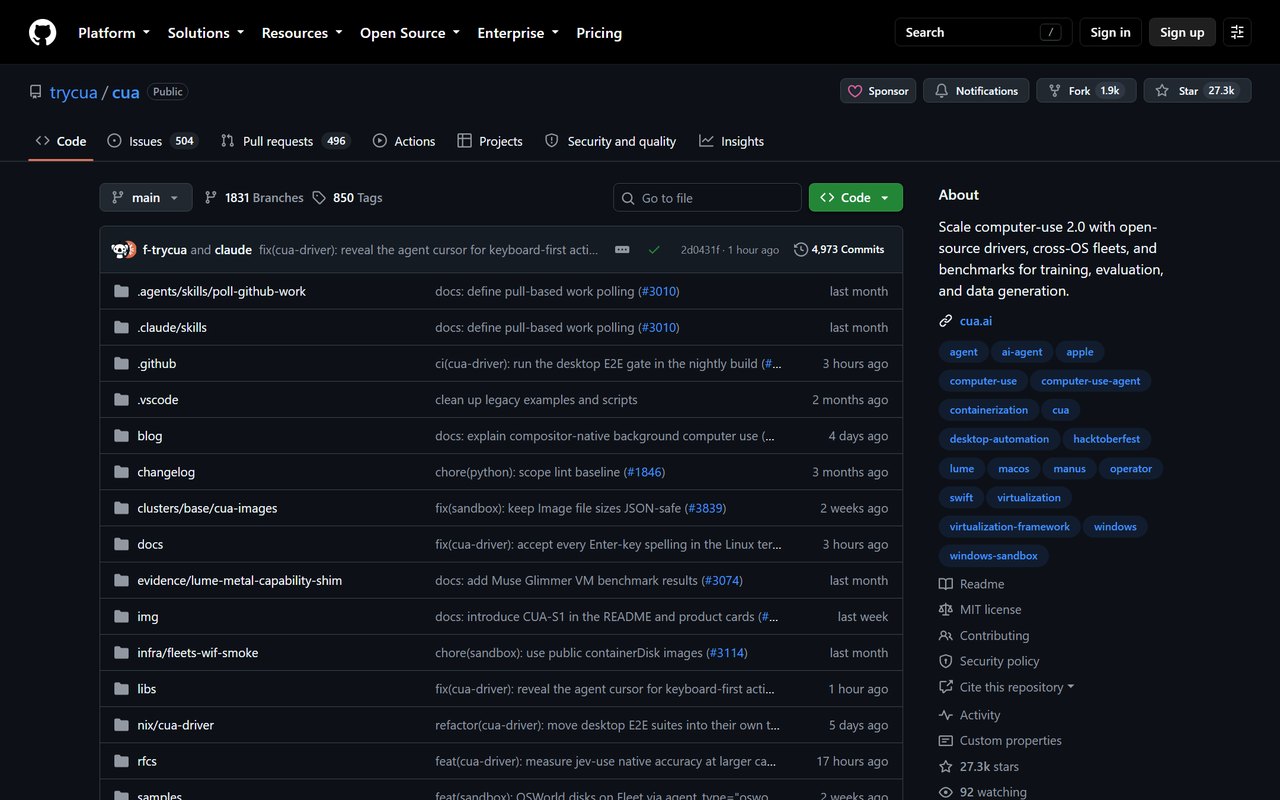Image resolution: width=1280 pixels, height=800 pixels.
Task: Open the Solutions dropdown menu
Action: tap(206, 33)
